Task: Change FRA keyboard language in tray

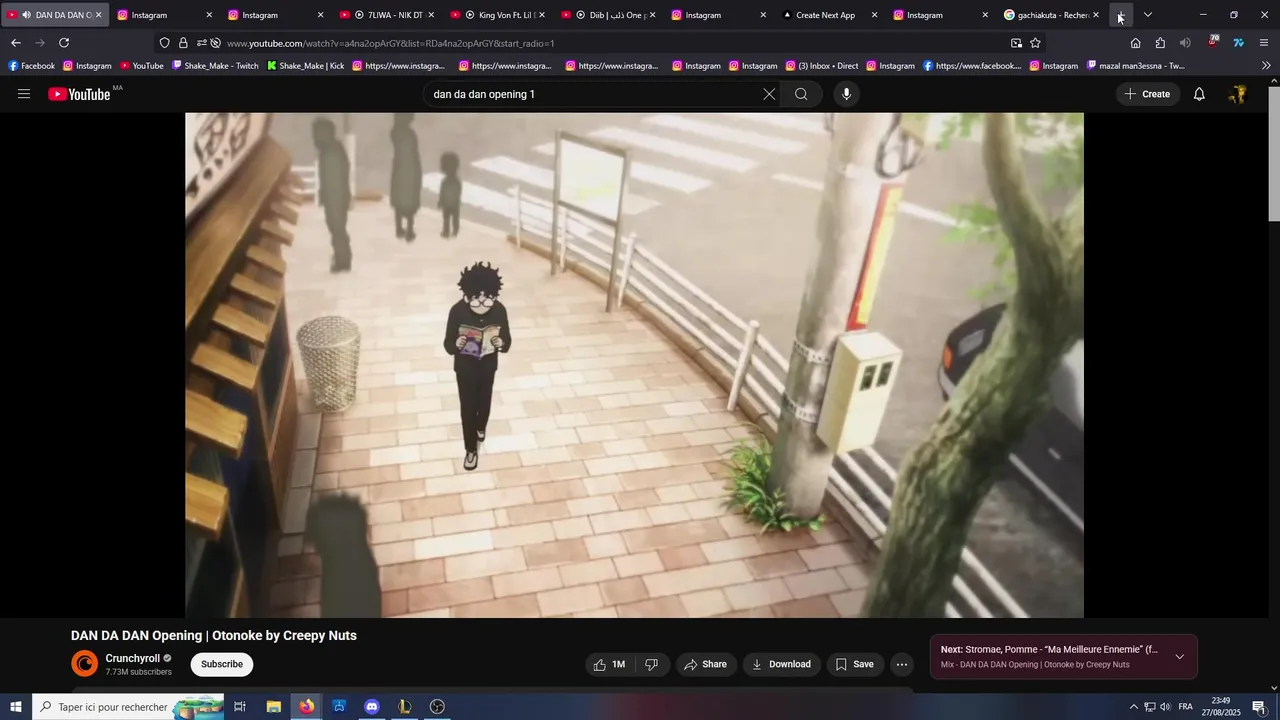Action: (1186, 707)
